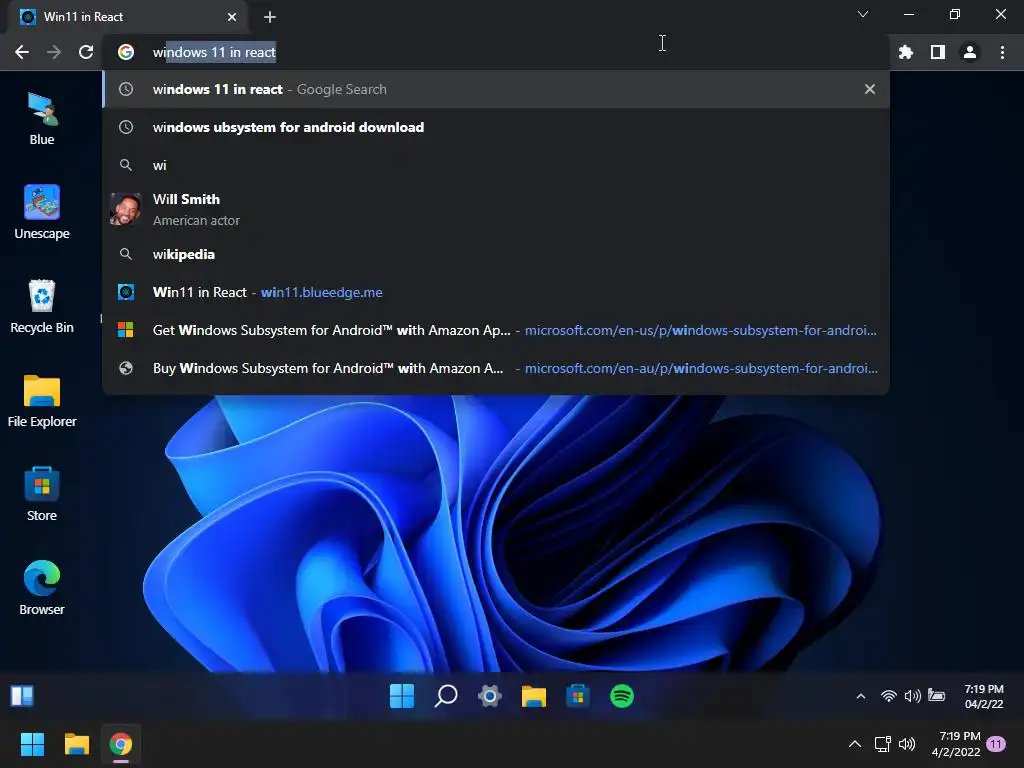Click the speaker icon on host taskbar
Image resolution: width=1024 pixels, height=768 pixels.
pyautogui.click(x=907, y=744)
